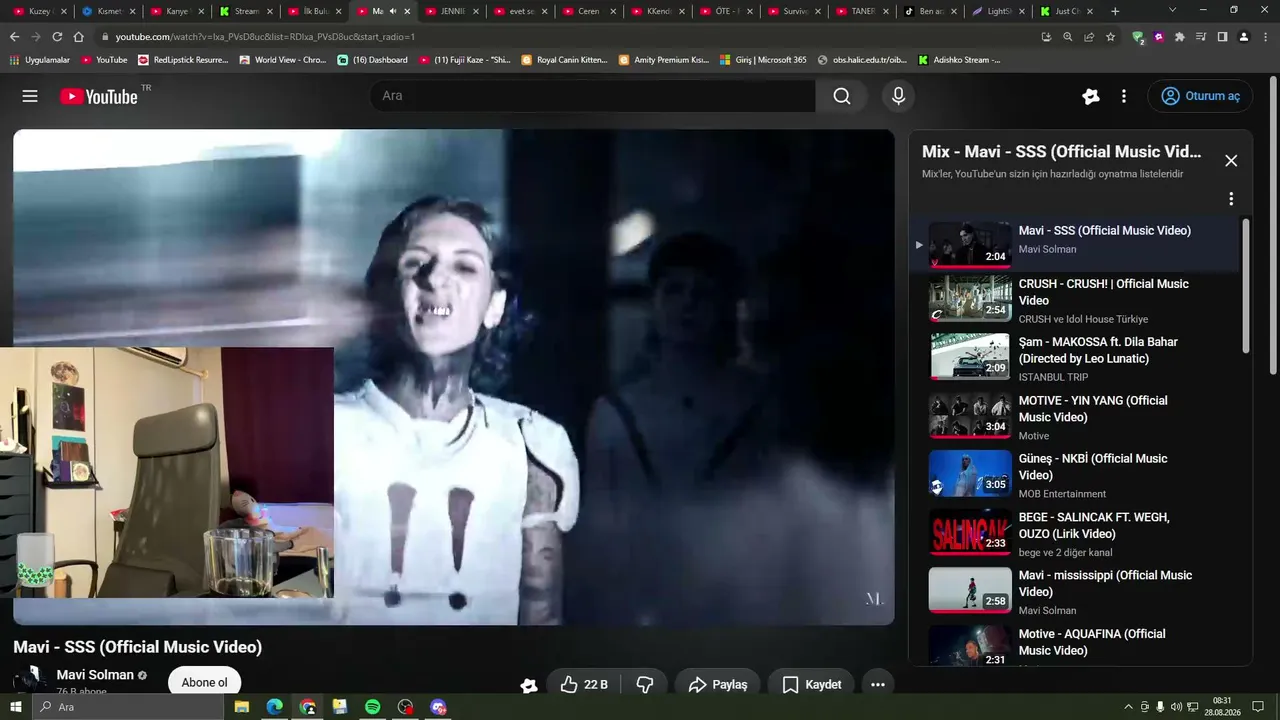The image size is (1280, 720).
Task: Click the video title below the player
Action: coord(138,647)
